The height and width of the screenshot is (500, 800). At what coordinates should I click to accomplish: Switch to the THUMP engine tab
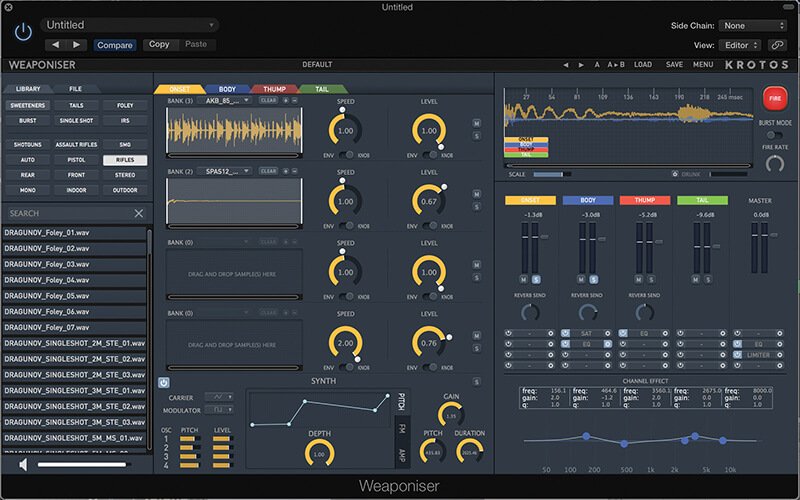[x=274, y=89]
